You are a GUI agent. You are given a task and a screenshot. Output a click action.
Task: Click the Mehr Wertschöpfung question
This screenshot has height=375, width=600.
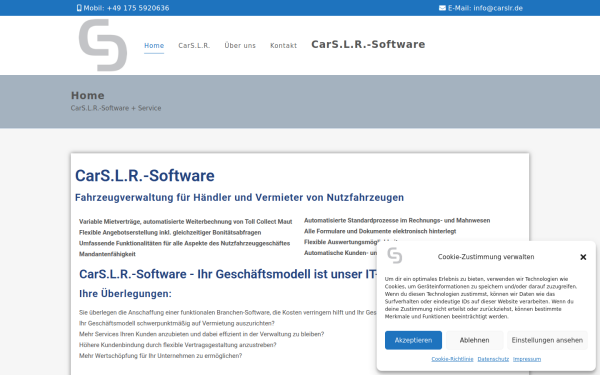[160, 355]
